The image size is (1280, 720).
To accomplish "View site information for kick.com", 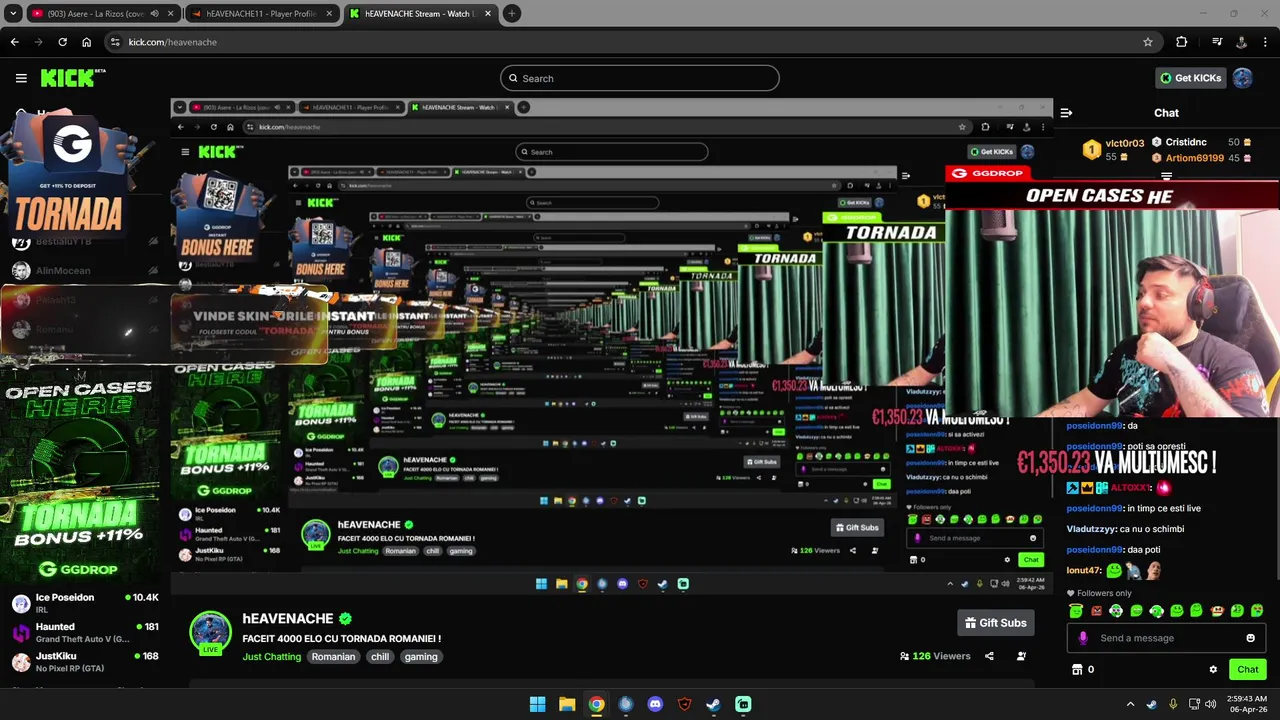I will tap(116, 42).
